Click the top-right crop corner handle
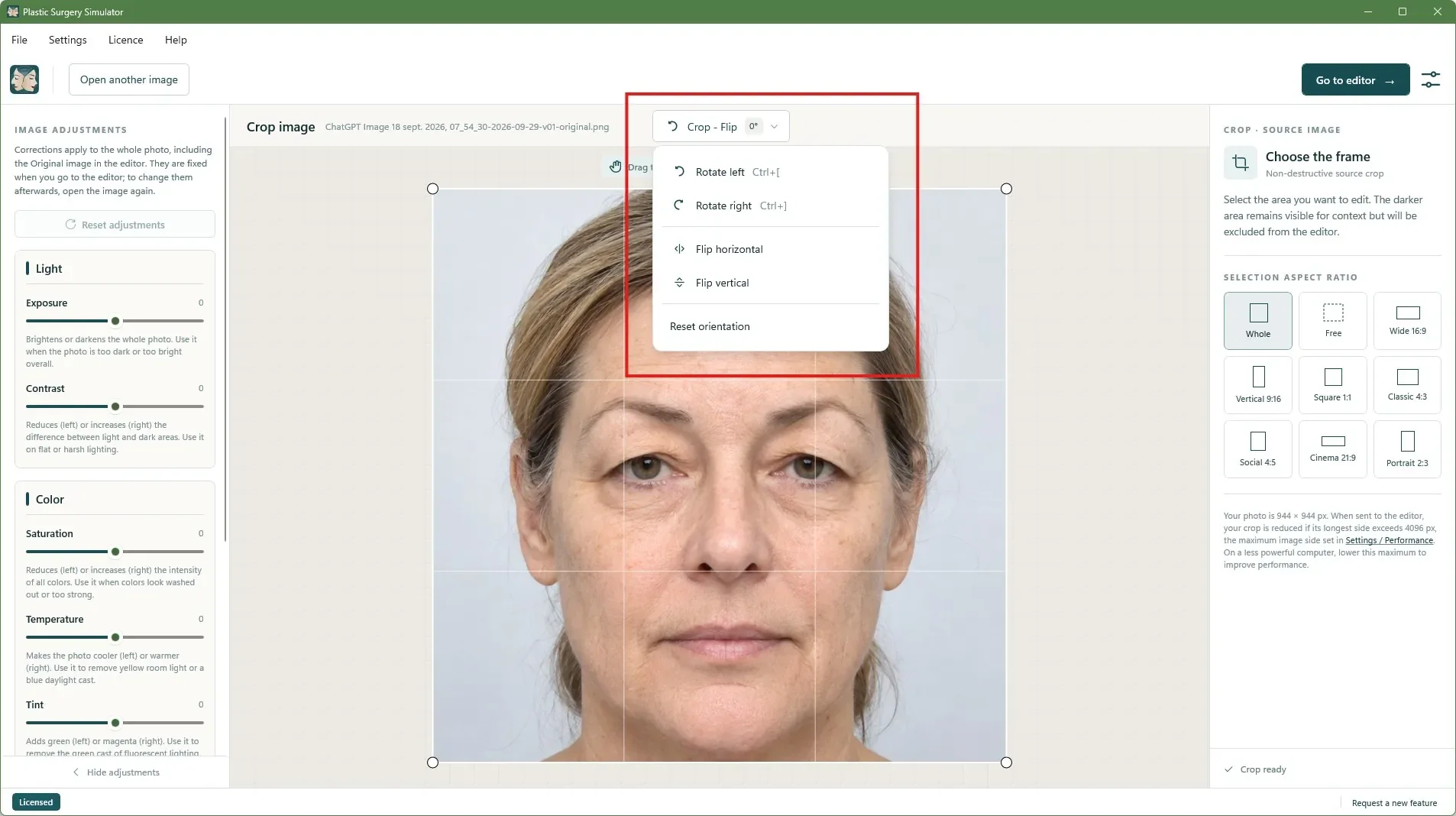 pyautogui.click(x=1006, y=189)
